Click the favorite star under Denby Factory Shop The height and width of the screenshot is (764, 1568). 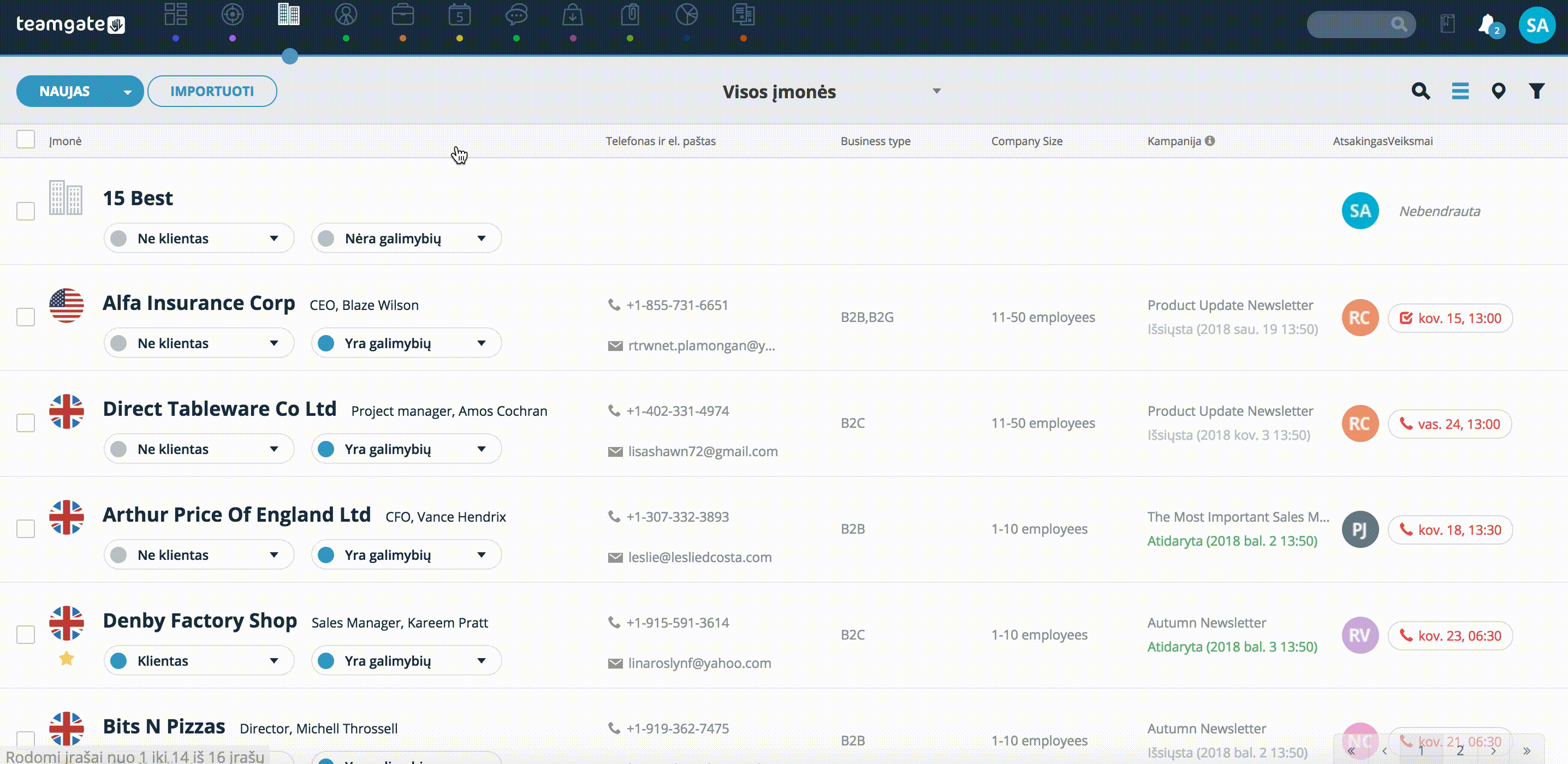(67, 658)
